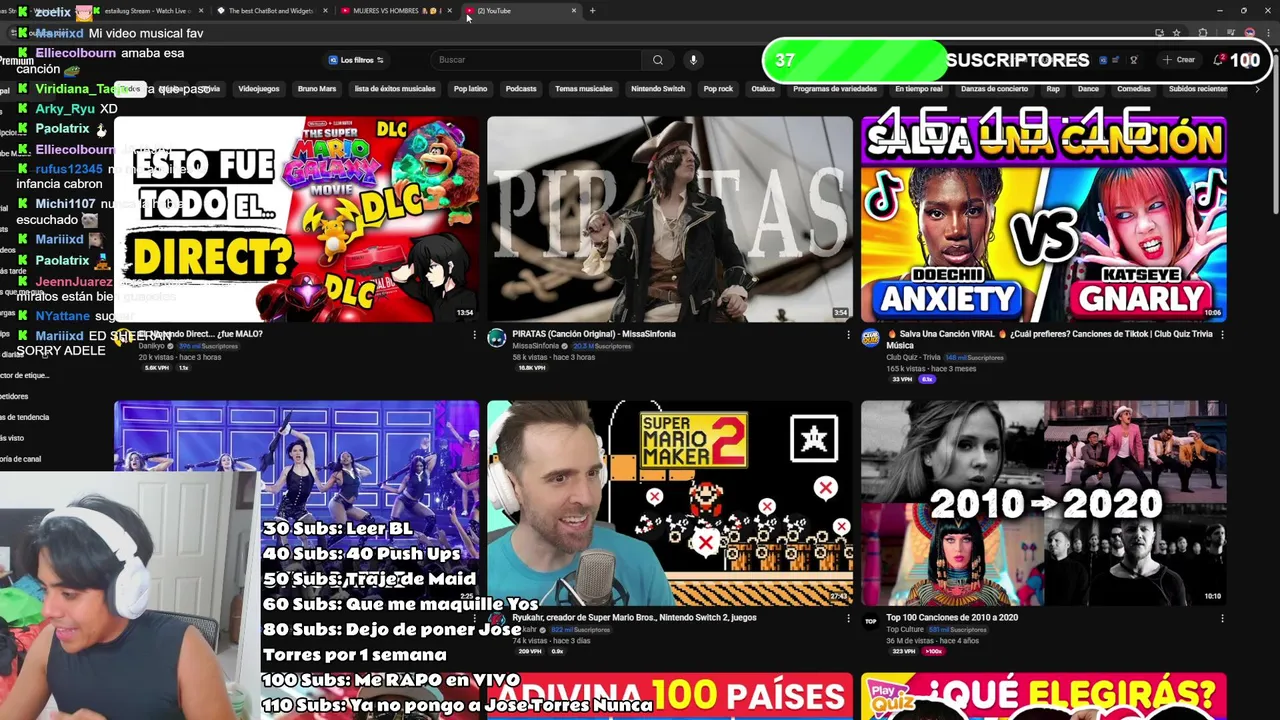The width and height of the screenshot is (1280, 720).
Task: Open the notifications bell
Action: coord(1218,60)
